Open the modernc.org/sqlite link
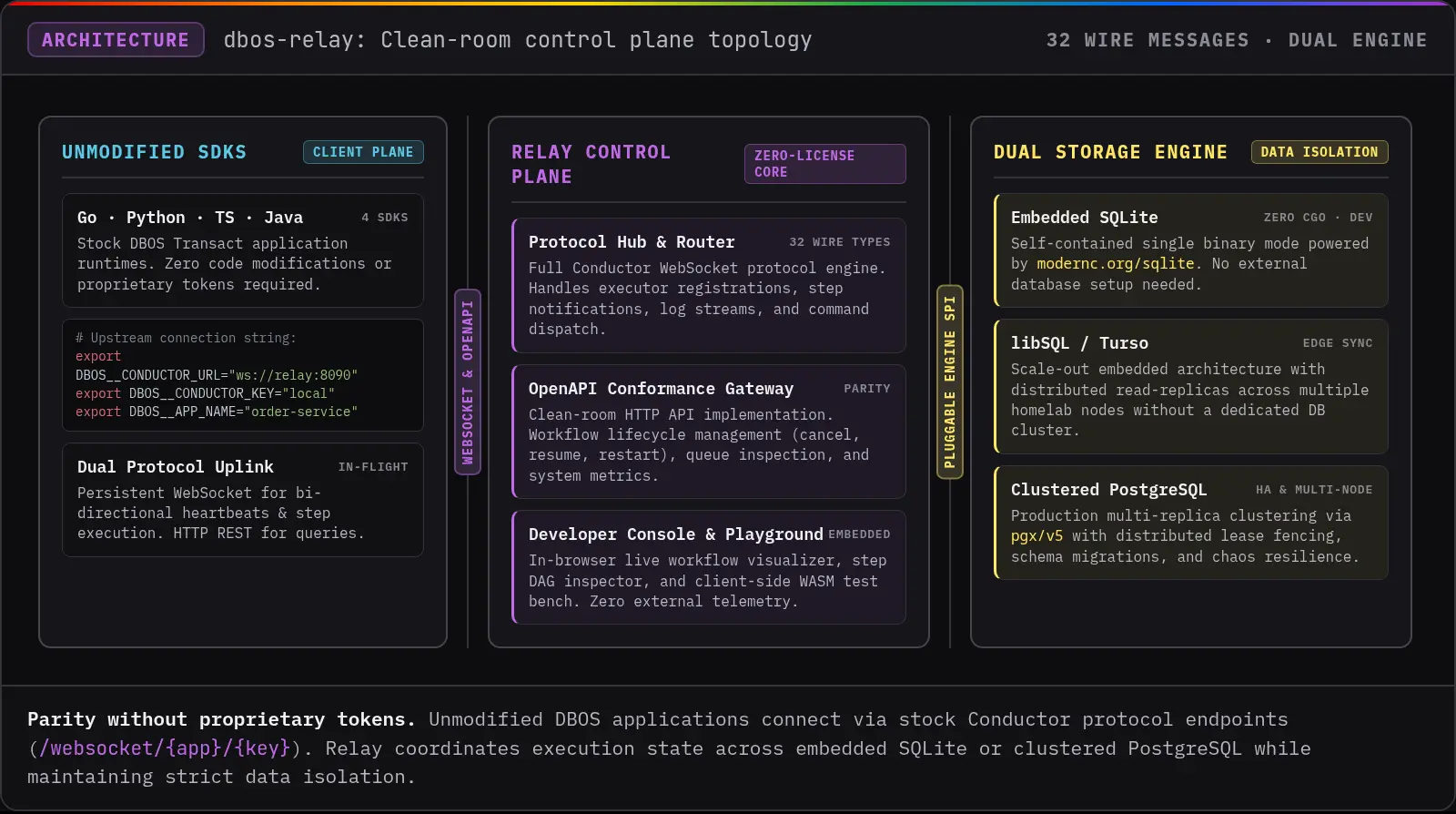This screenshot has width=1456, height=814. click(1116, 264)
